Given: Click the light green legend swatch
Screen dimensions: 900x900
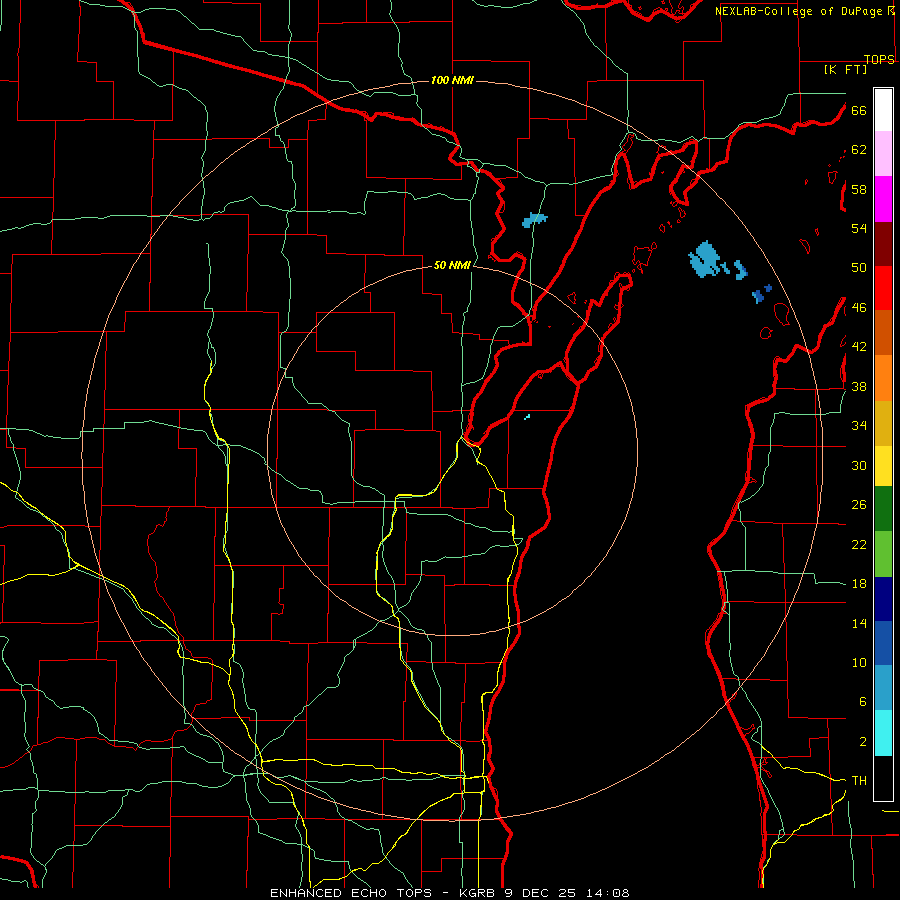Looking at the screenshot, I should (883, 554).
